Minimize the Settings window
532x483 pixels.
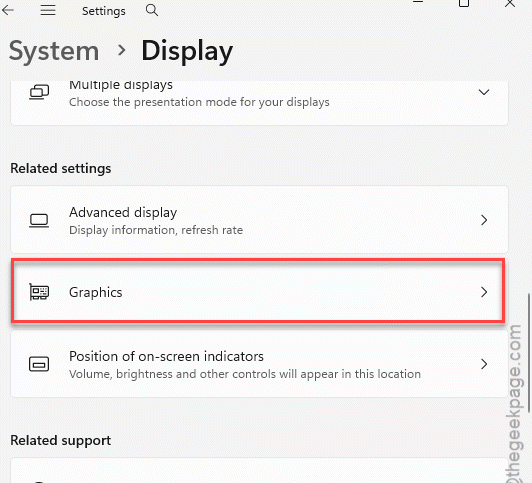pos(418,2)
